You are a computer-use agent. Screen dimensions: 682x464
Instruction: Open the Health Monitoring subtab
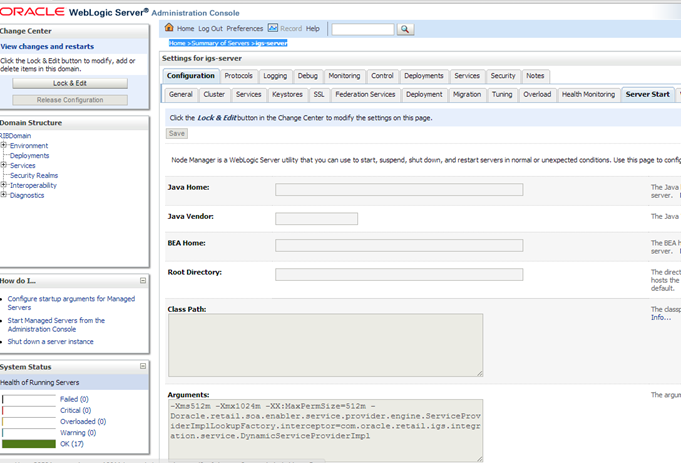click(x=588, y=94)
